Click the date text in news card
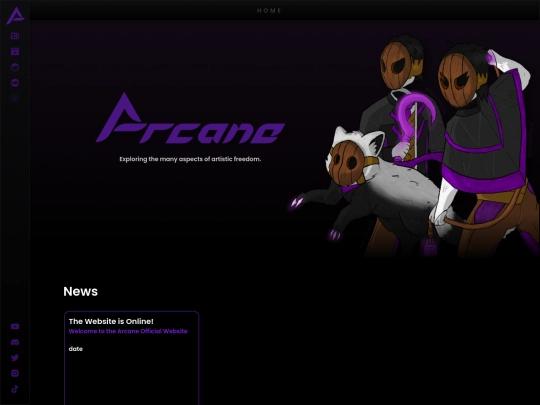Viewport: 540px width, 405px height. pos(76,349)
